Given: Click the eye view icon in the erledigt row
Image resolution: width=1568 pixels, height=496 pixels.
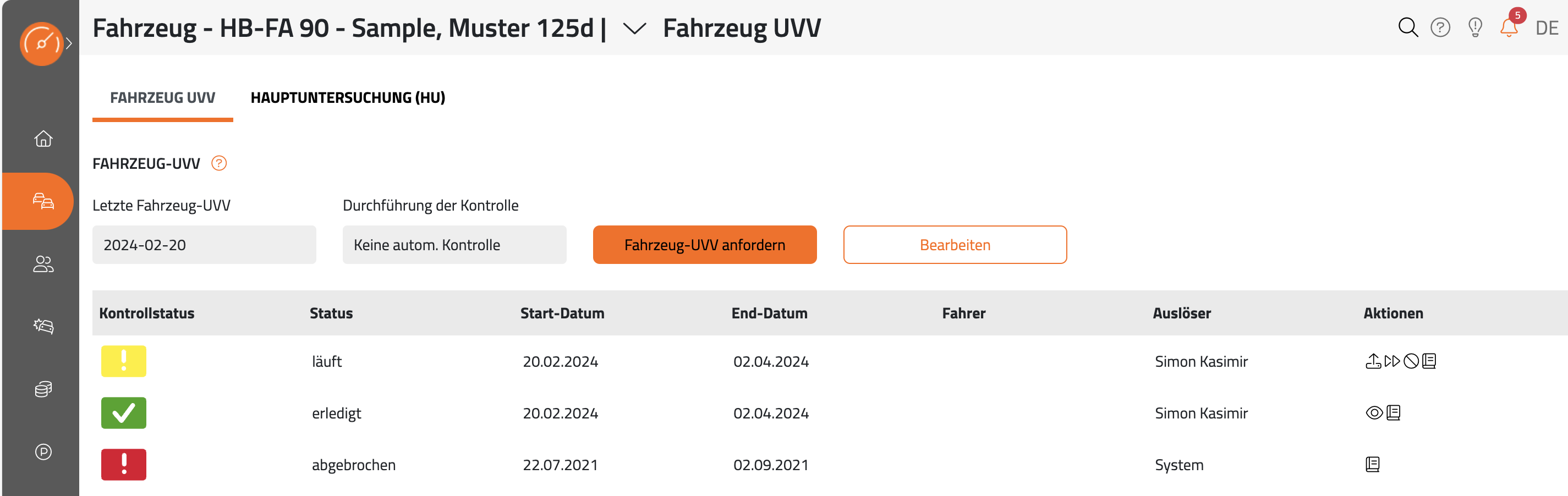Looking at the screenshot, I should [1374, 413].
